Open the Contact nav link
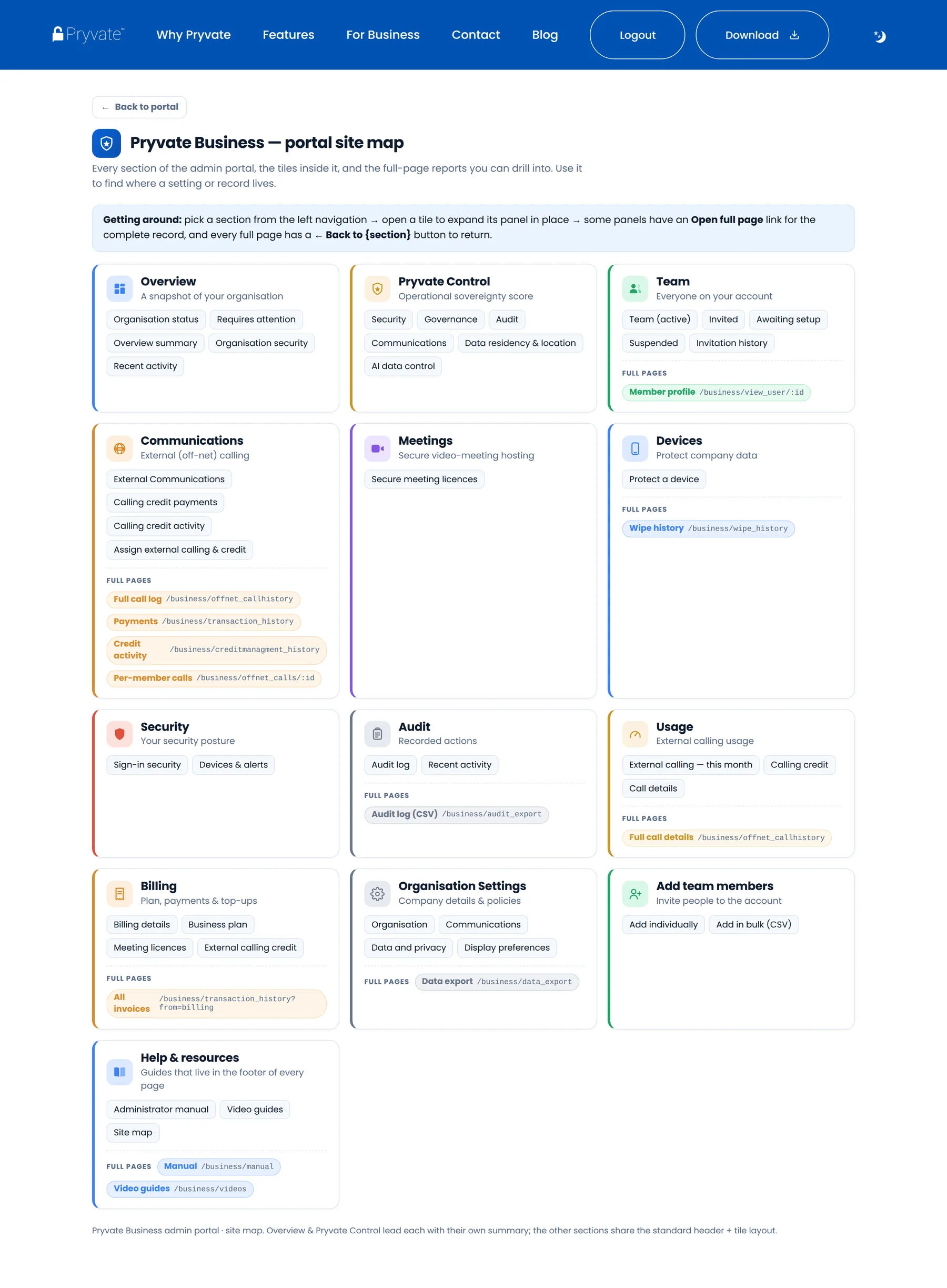947x1288 pixels. coord(476,35)
